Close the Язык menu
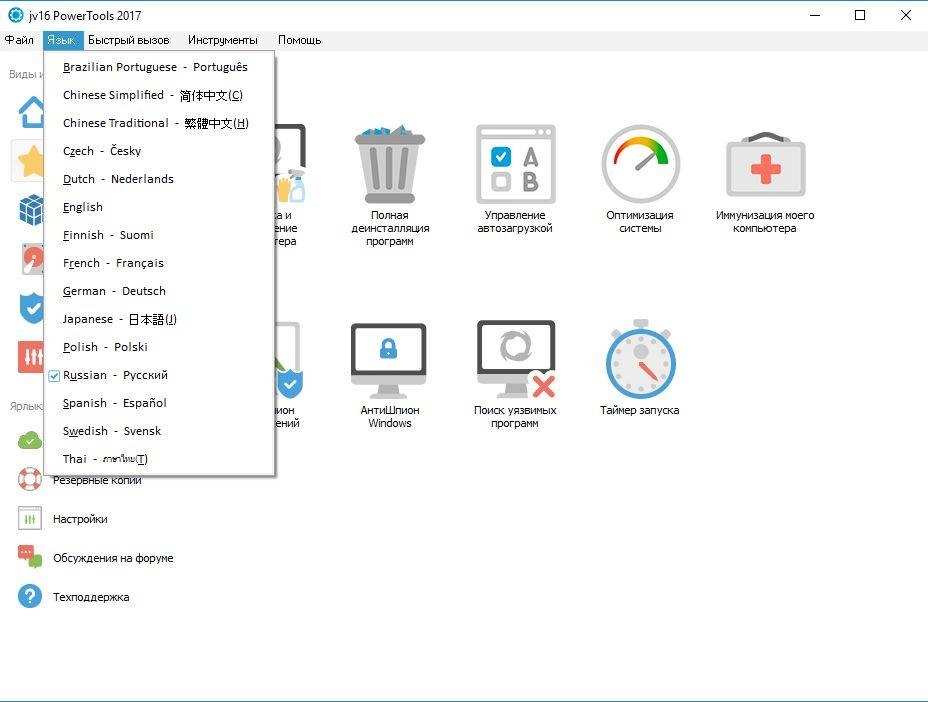928x702 pixels. (63, 40)
